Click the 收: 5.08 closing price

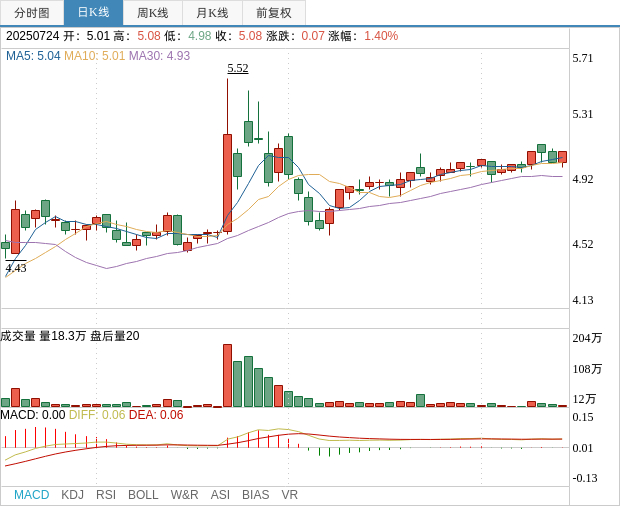[239, 36]
